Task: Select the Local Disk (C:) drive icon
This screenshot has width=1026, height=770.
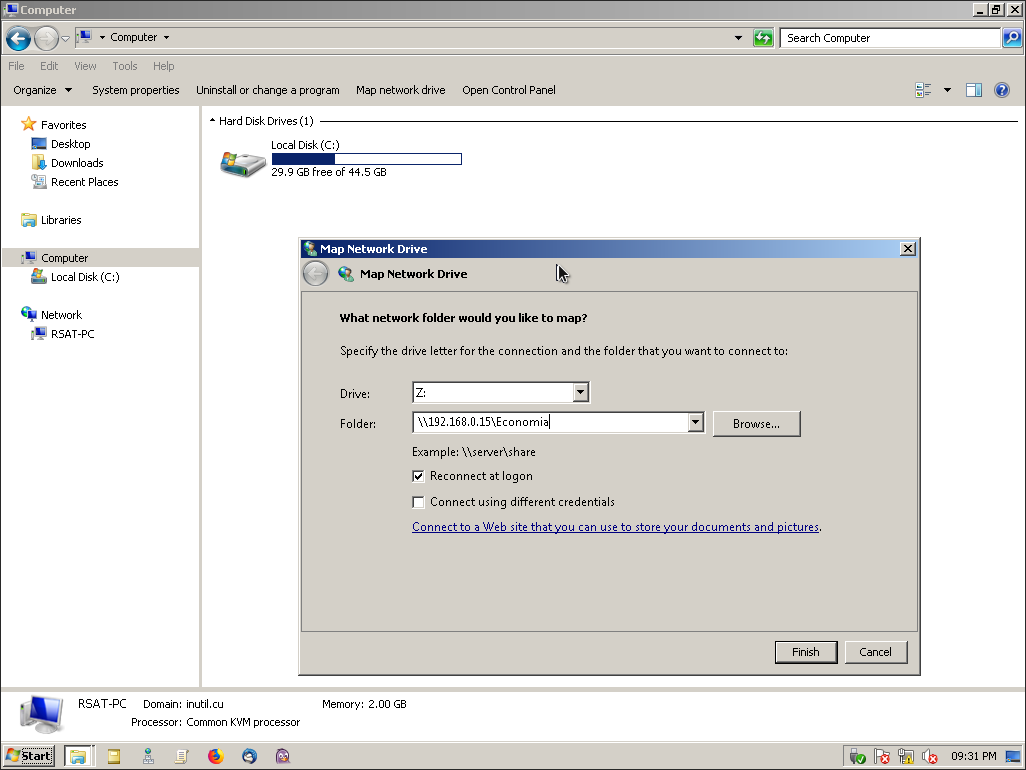Action: point(243,164)
